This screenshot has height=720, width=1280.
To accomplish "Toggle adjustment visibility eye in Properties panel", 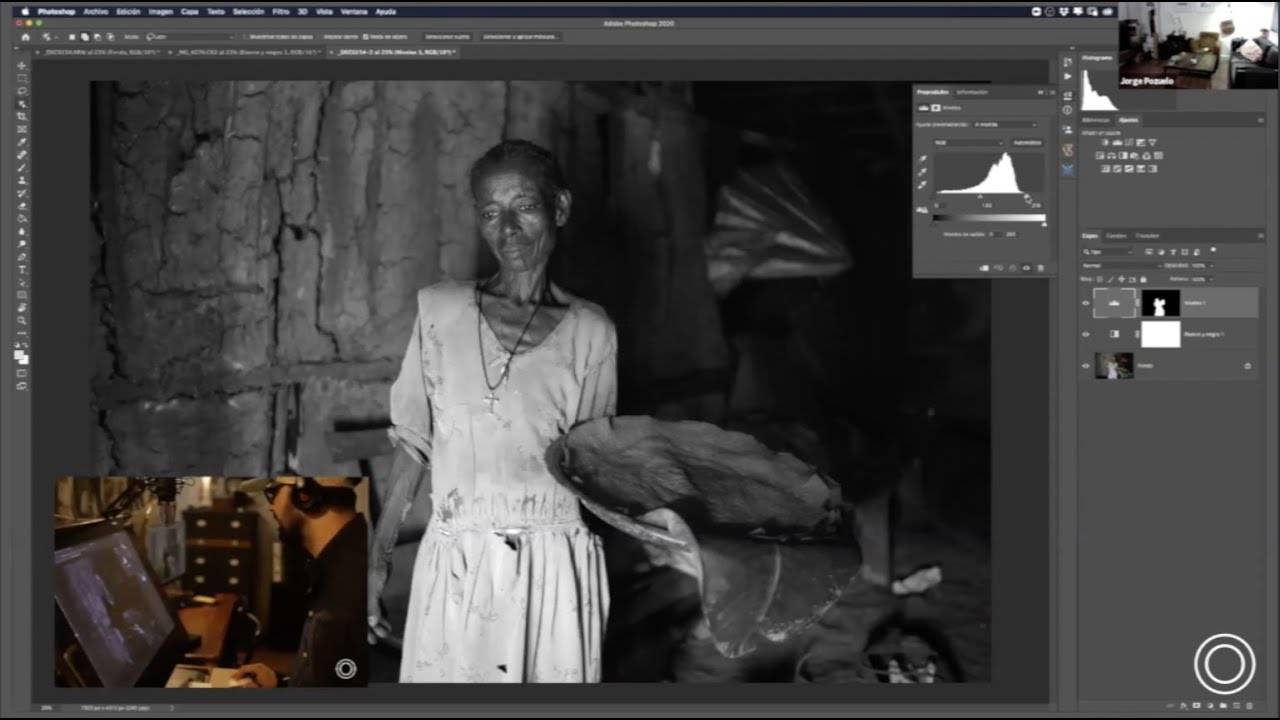I will (1026, 268).
